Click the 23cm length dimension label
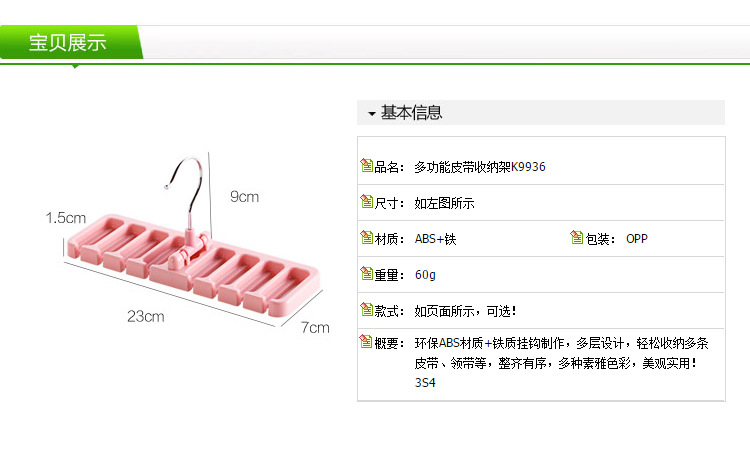This screenshot has height=450, width=750. (146, 316)
